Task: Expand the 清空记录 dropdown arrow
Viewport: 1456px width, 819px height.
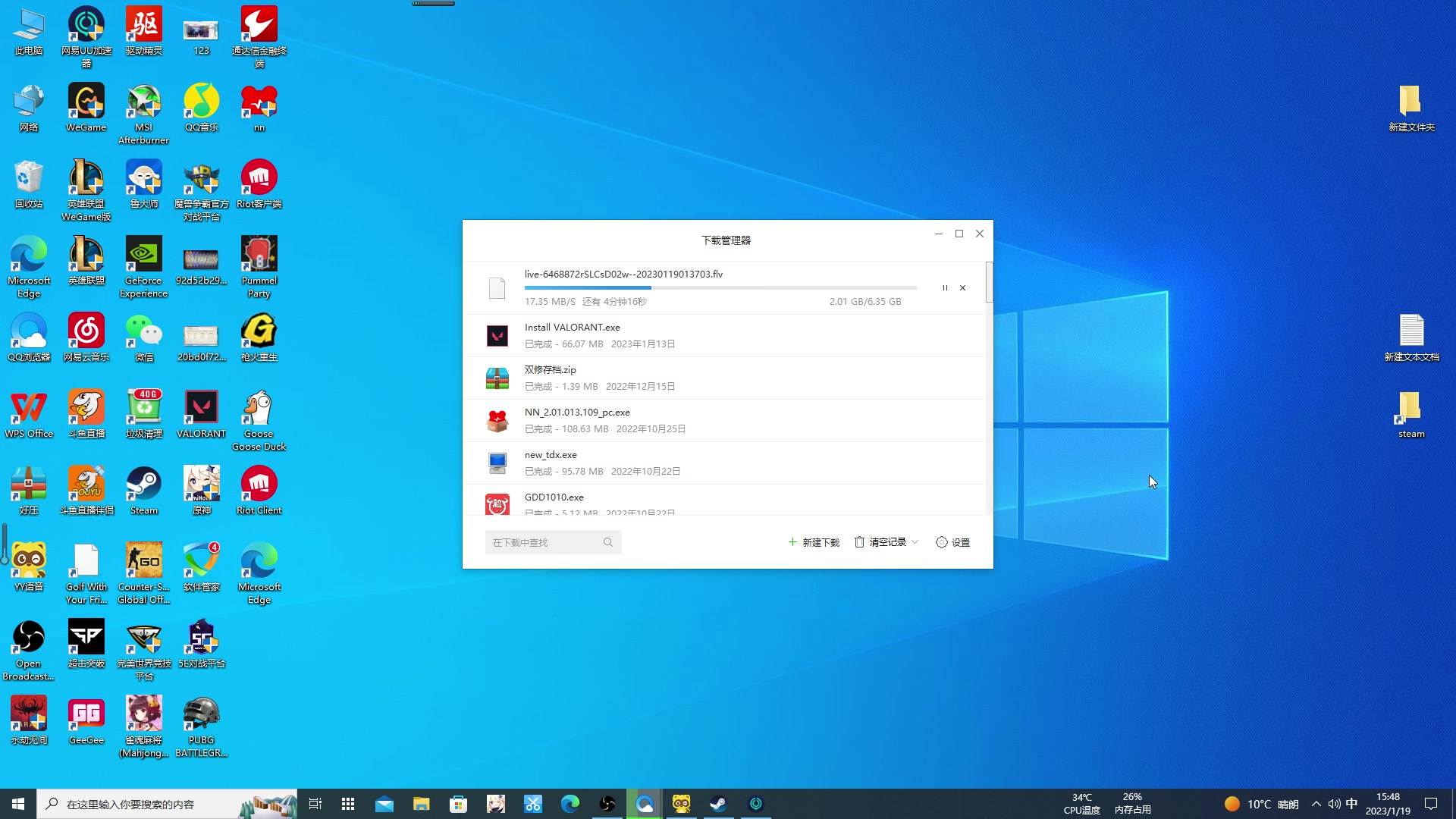Action: point(915,542)
